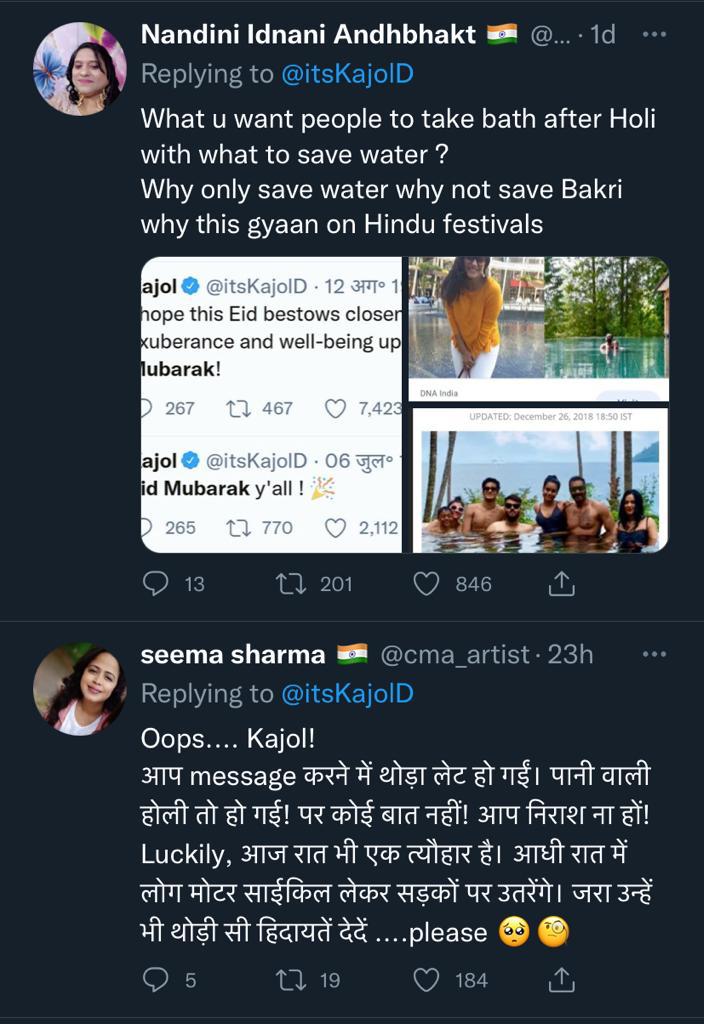Like the tweet with 846 likes
Viewport: 704px width, 1024px height.
click(426, 583)
